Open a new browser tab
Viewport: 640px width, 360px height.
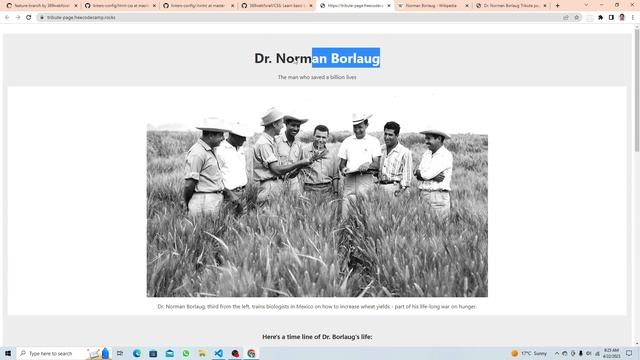tap(558, 6)
